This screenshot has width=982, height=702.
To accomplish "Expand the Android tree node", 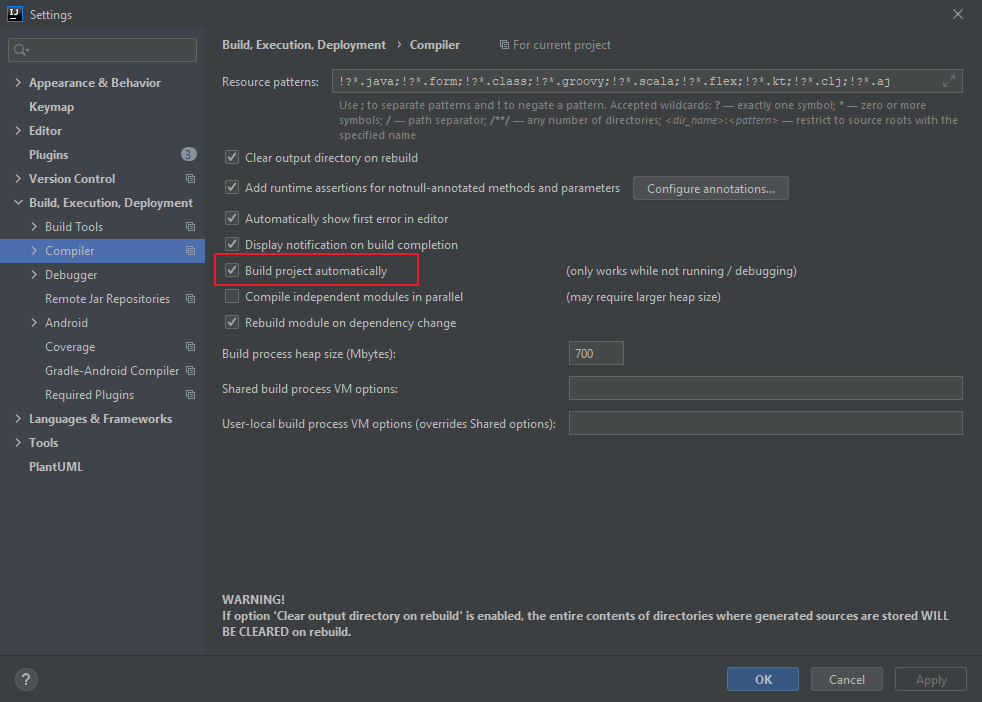I will tap(34, 322).
